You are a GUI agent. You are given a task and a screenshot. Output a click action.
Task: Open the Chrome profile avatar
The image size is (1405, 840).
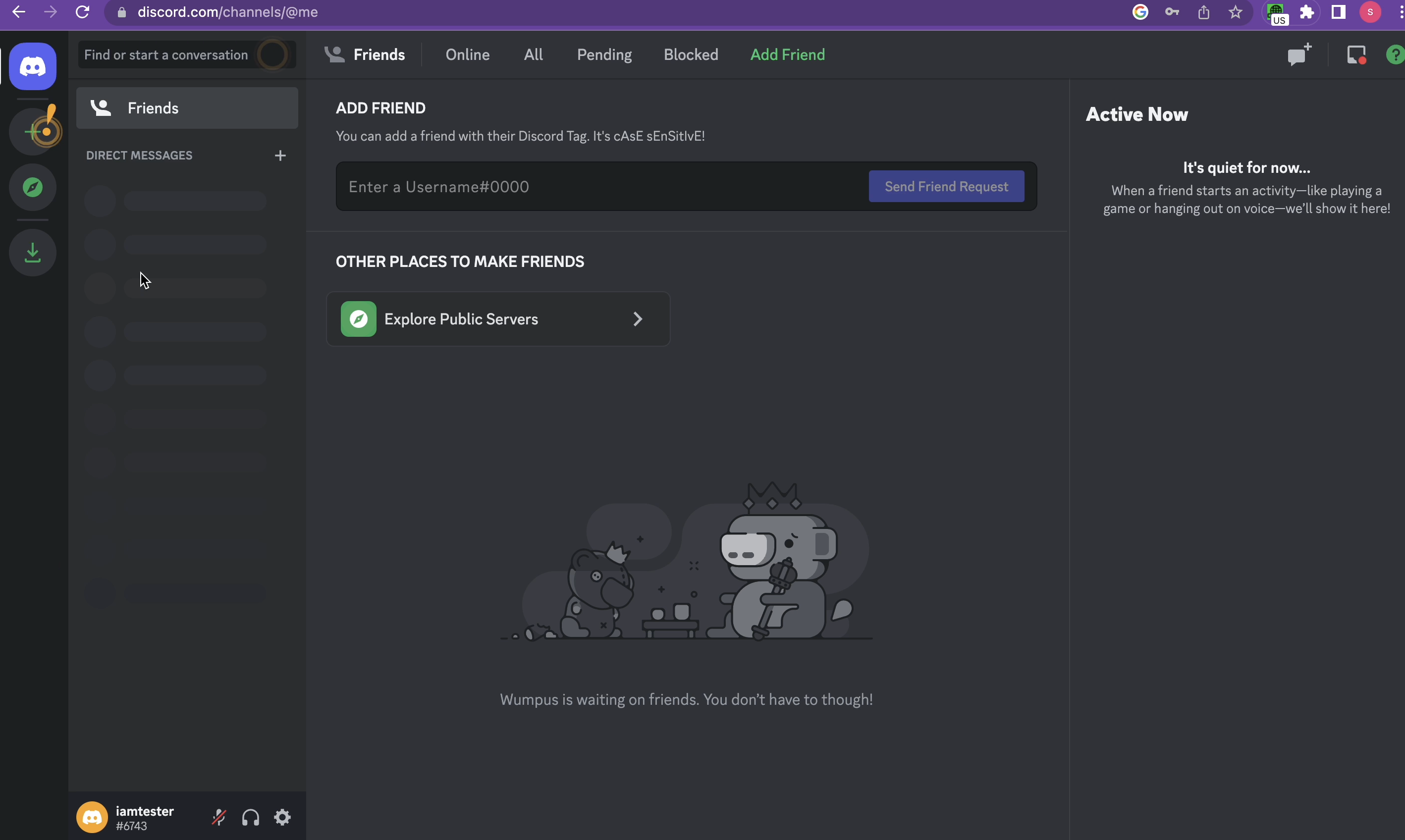(1370, 12)
